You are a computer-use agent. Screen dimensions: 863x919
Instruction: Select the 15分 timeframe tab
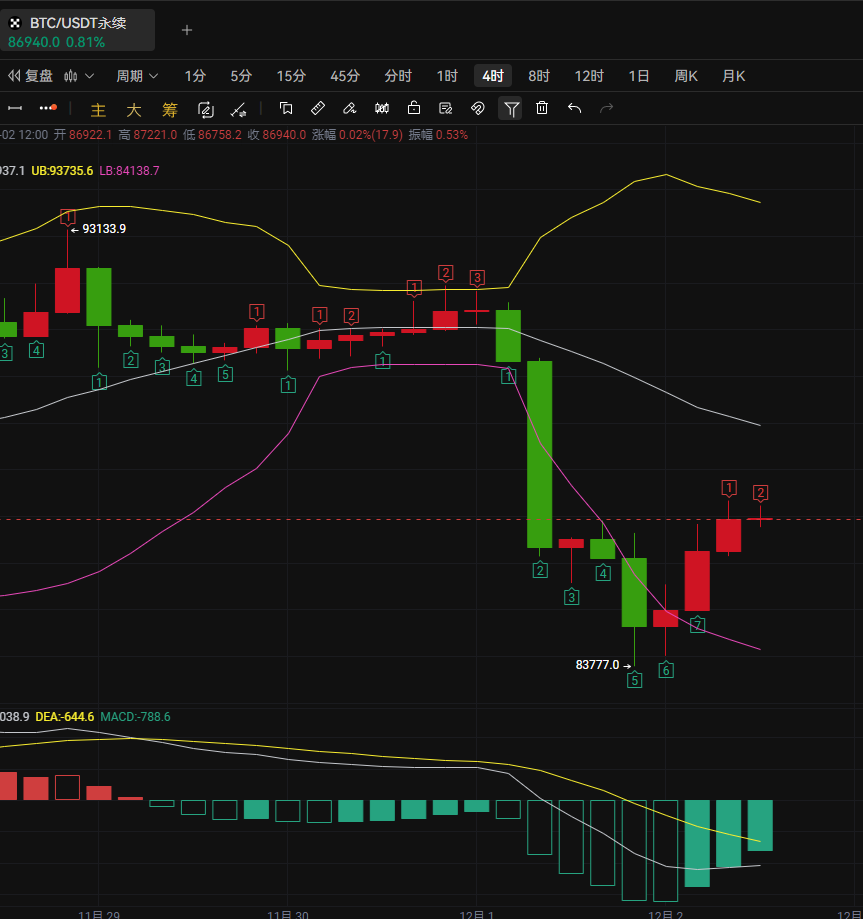point(291,76)
